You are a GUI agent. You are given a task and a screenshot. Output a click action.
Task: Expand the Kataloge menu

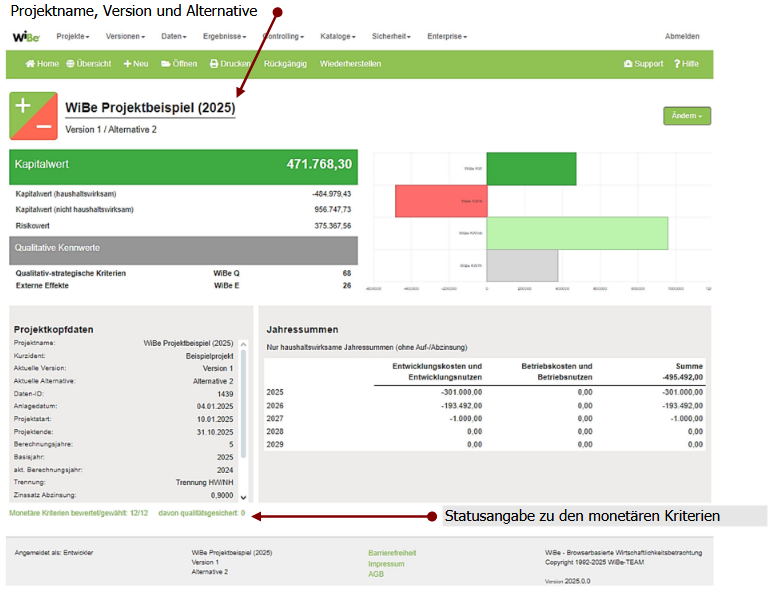(337, 36)
